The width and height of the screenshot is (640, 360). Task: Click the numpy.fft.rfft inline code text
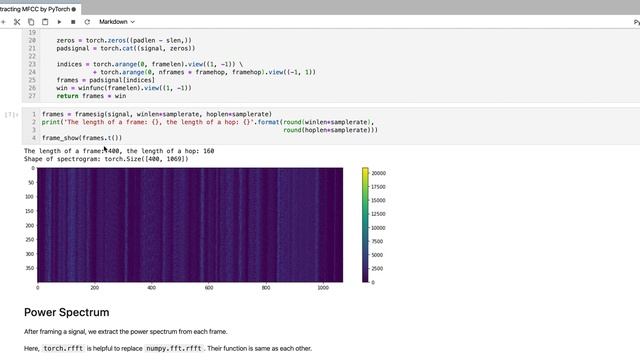(174, 348)
